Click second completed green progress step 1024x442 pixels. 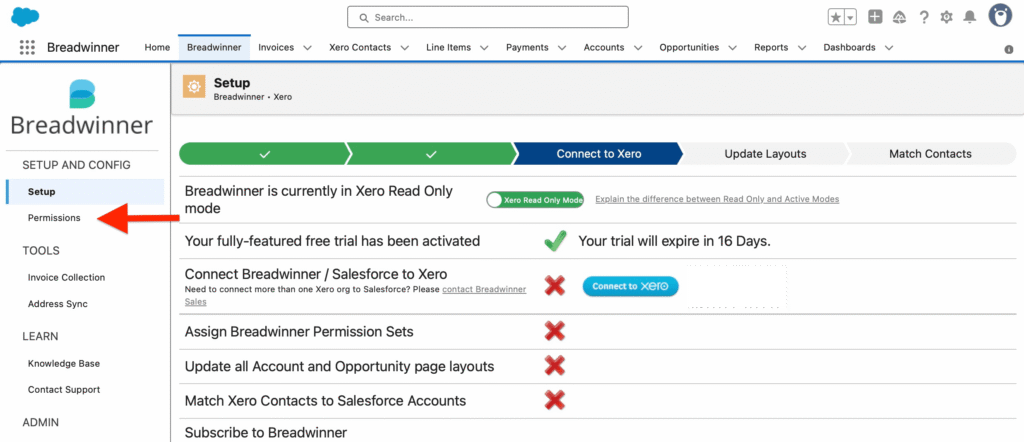pyautogui.click(x=431, y=154)
